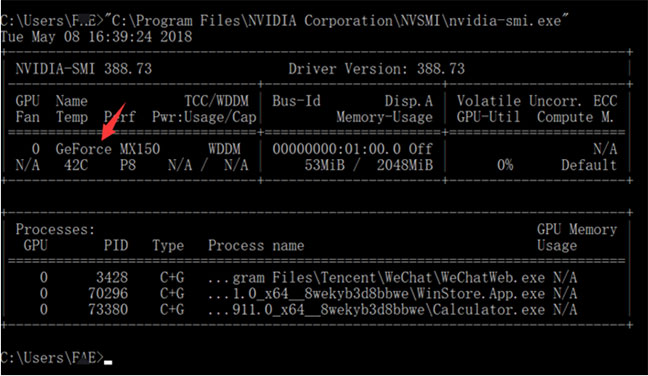
Task: Click the 'GPU Memory' column header
Action: coord(577,229)
